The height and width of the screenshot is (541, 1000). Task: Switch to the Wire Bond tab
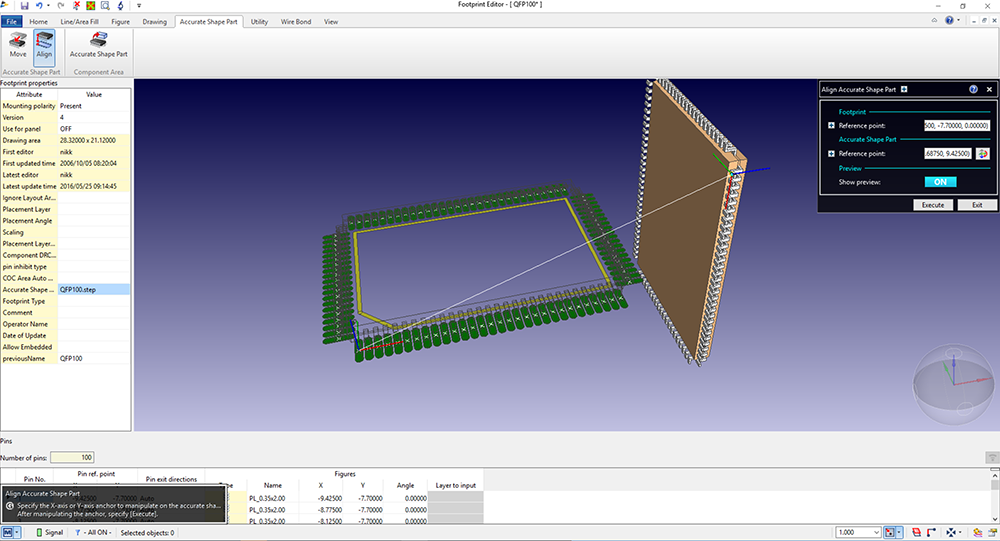pos(295,21)
